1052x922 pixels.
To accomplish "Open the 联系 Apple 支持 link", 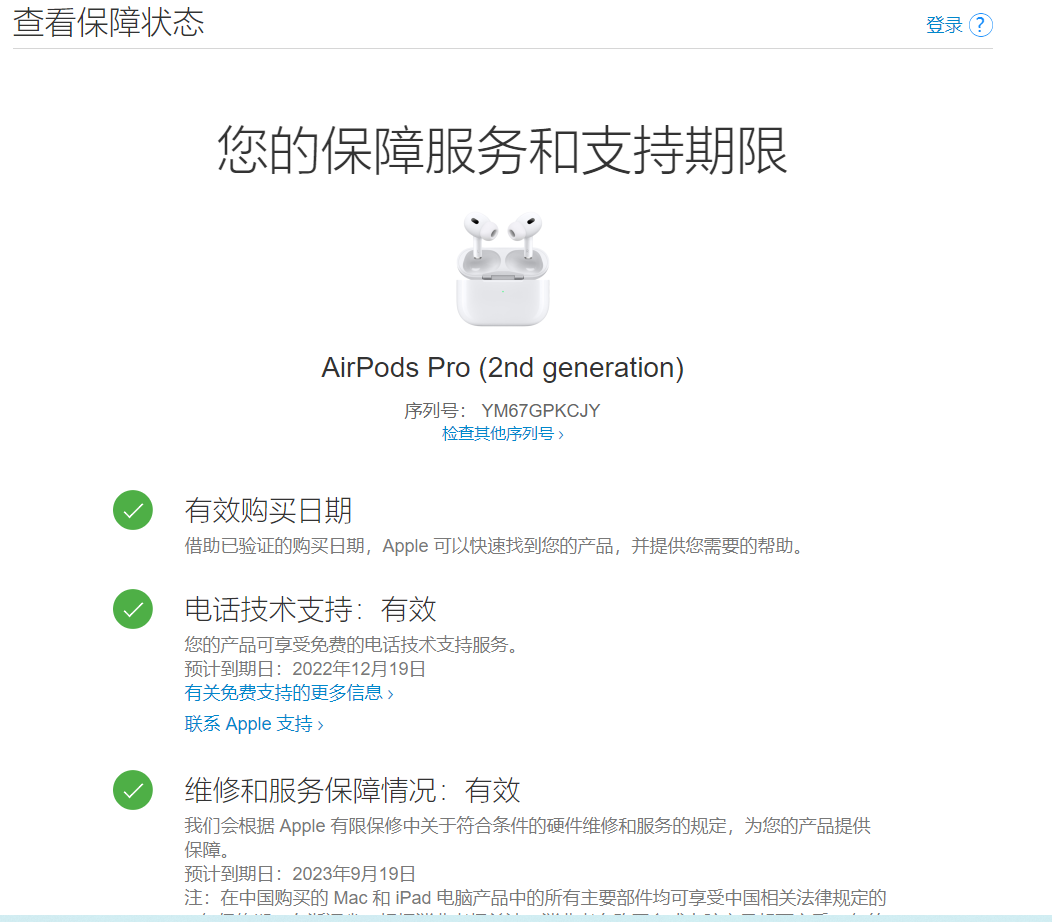I will (x=254, y=724).
